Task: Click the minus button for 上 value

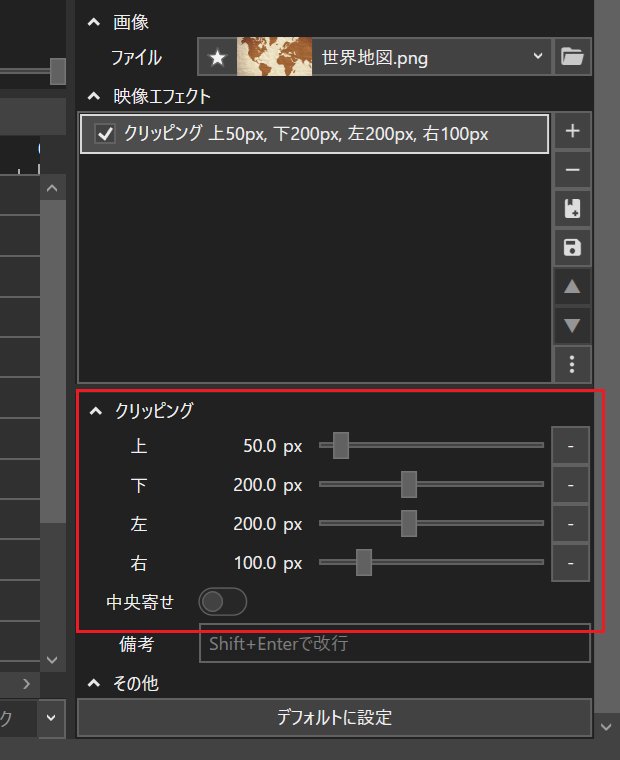Action: coord(570,445)
